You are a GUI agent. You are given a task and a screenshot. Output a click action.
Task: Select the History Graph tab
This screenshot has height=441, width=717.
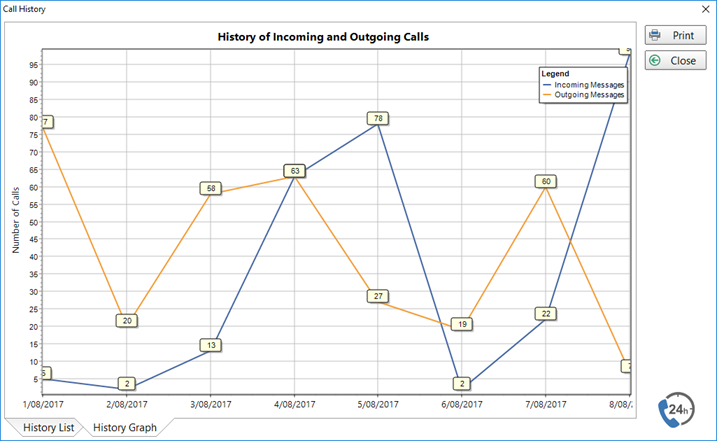point(124,427)
